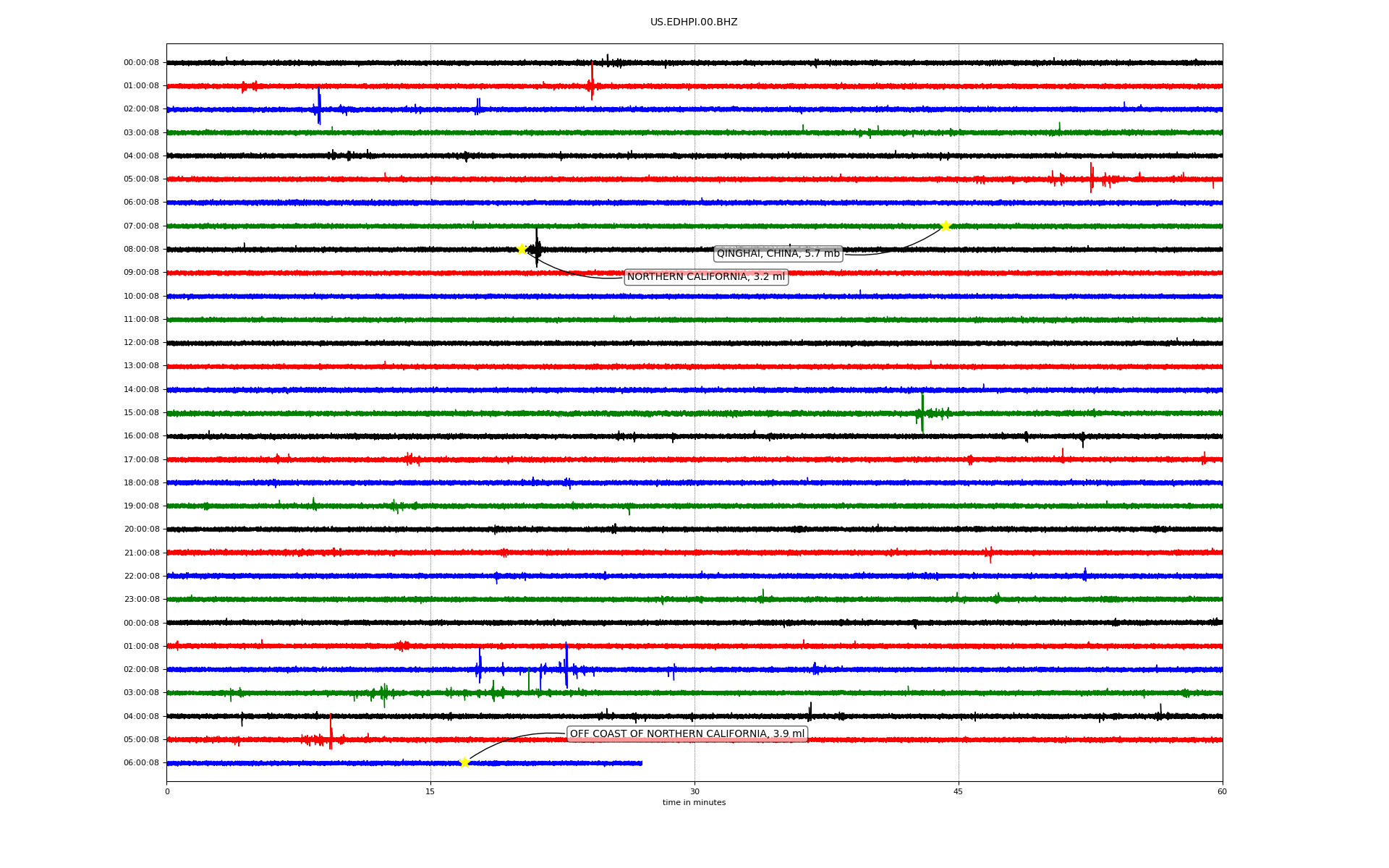Click the yellow star marking the Qinghai earthquake
This screenshot has width=1389, height=868.
point(945,226)
